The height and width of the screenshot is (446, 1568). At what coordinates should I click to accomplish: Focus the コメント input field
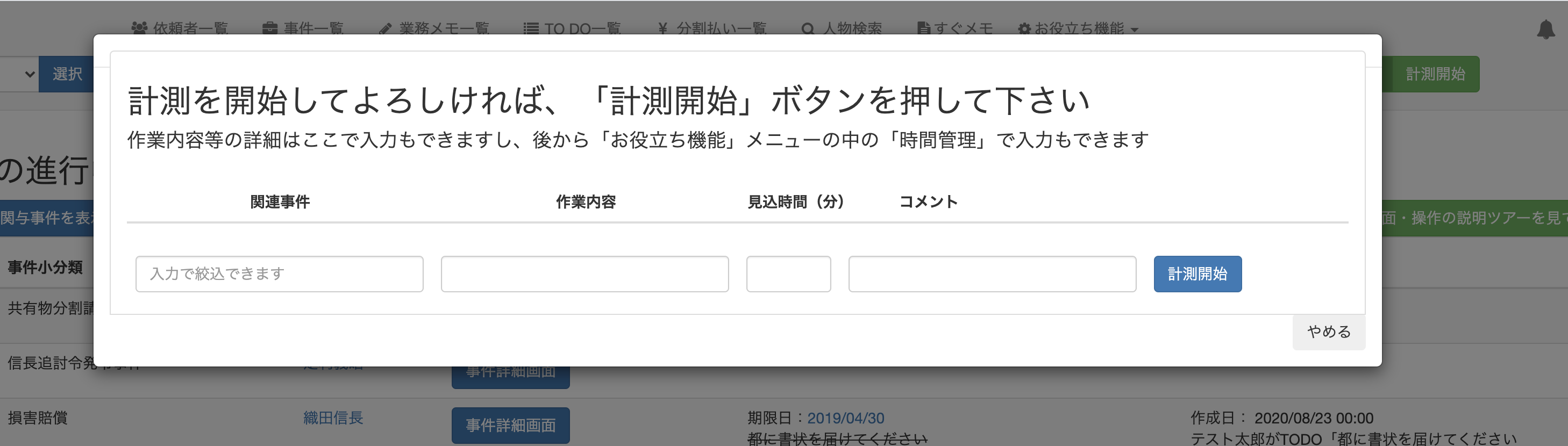click(x=992, y=274)
